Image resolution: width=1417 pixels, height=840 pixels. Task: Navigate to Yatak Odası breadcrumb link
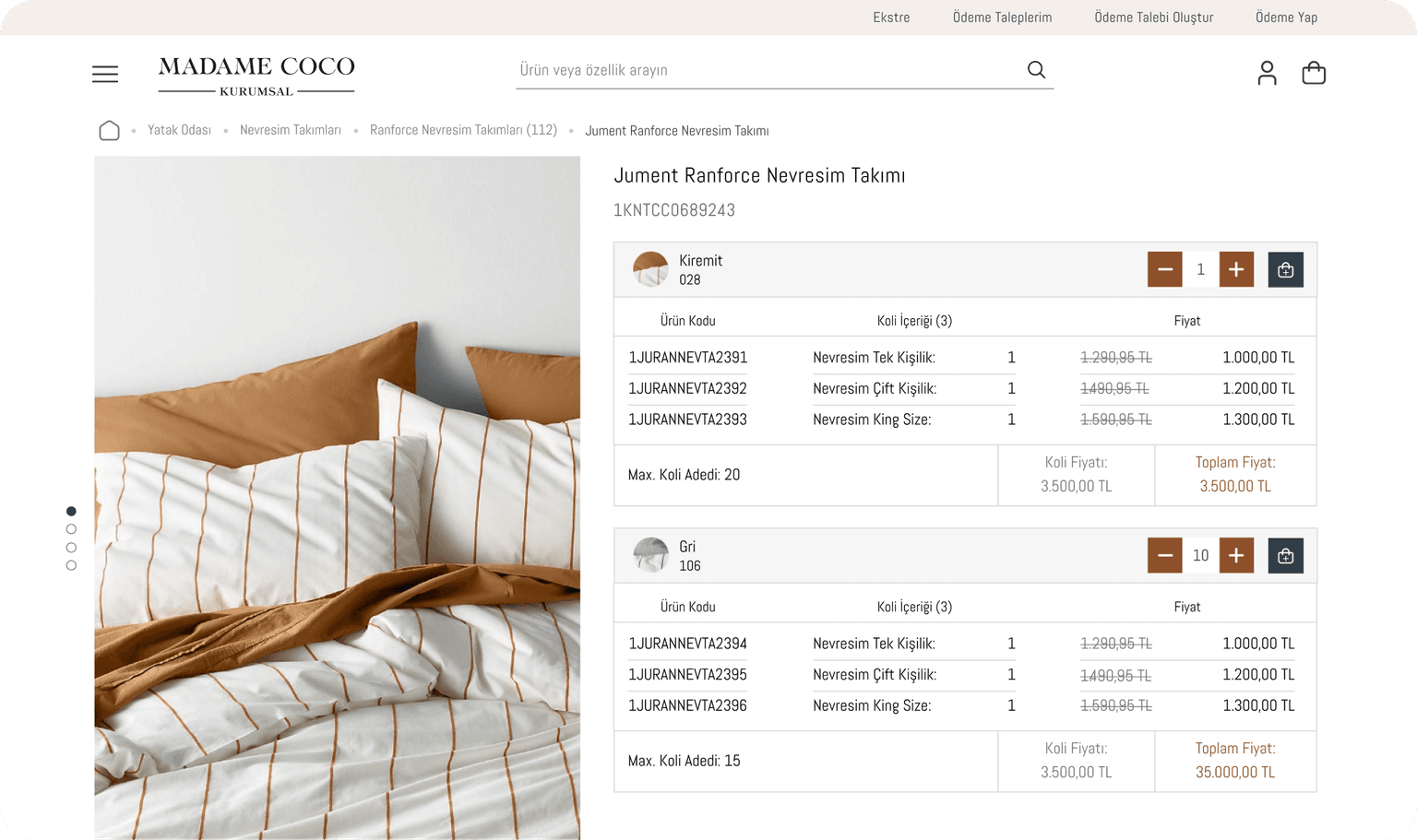179,130
